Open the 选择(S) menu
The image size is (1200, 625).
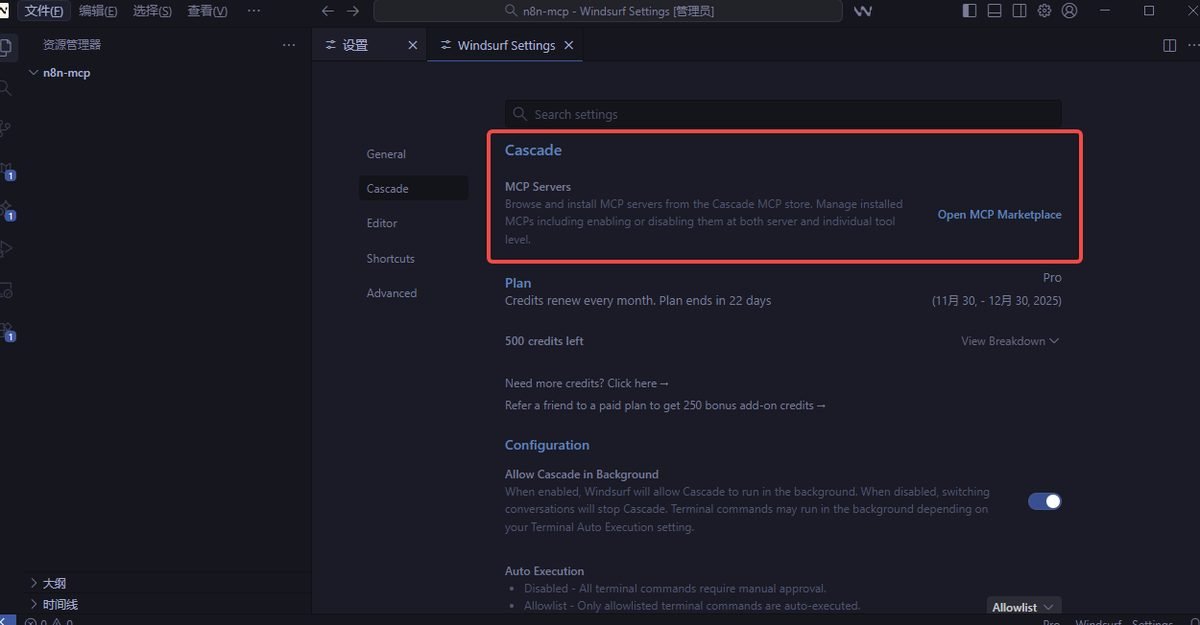pyautogui.click(x=152, y=11)
